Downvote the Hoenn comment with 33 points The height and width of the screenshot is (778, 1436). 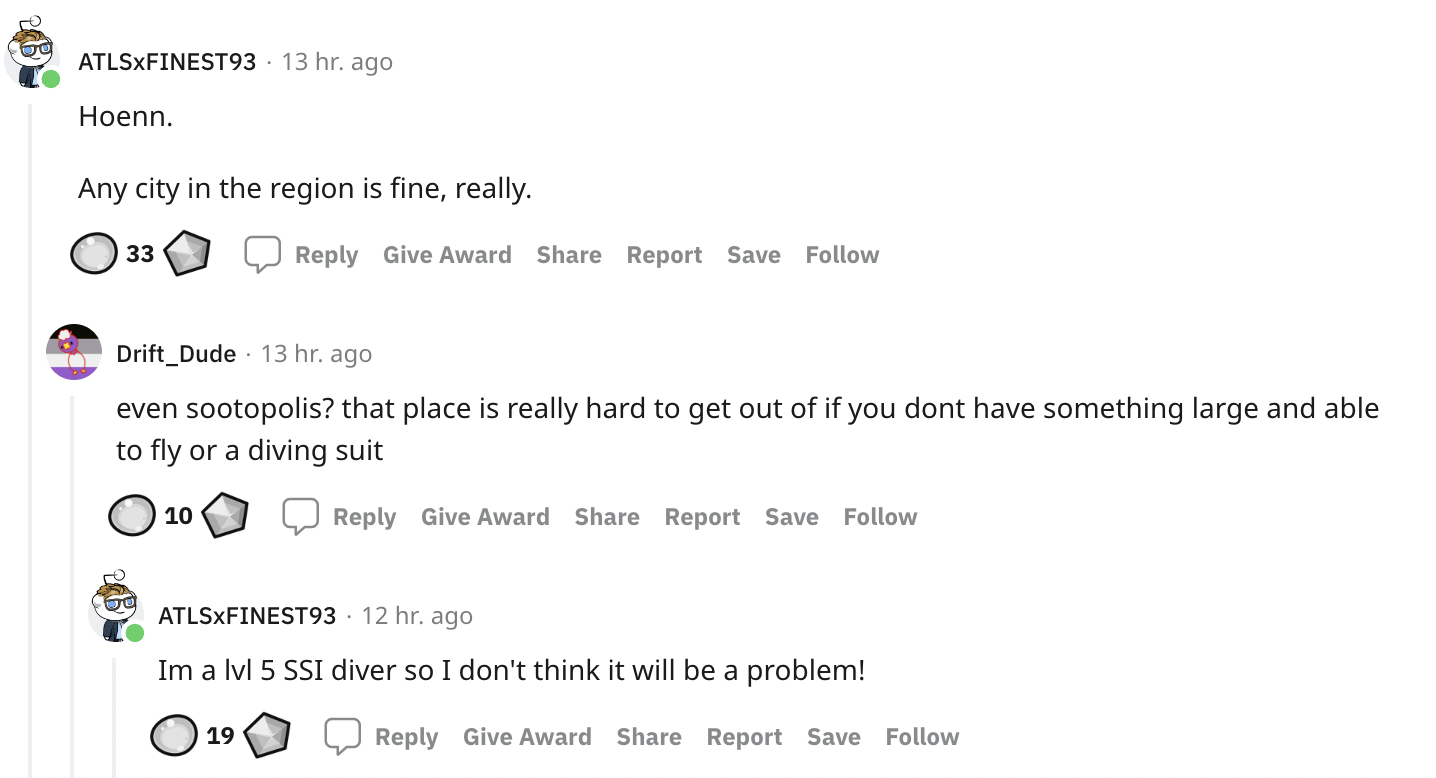pos(186,254)
